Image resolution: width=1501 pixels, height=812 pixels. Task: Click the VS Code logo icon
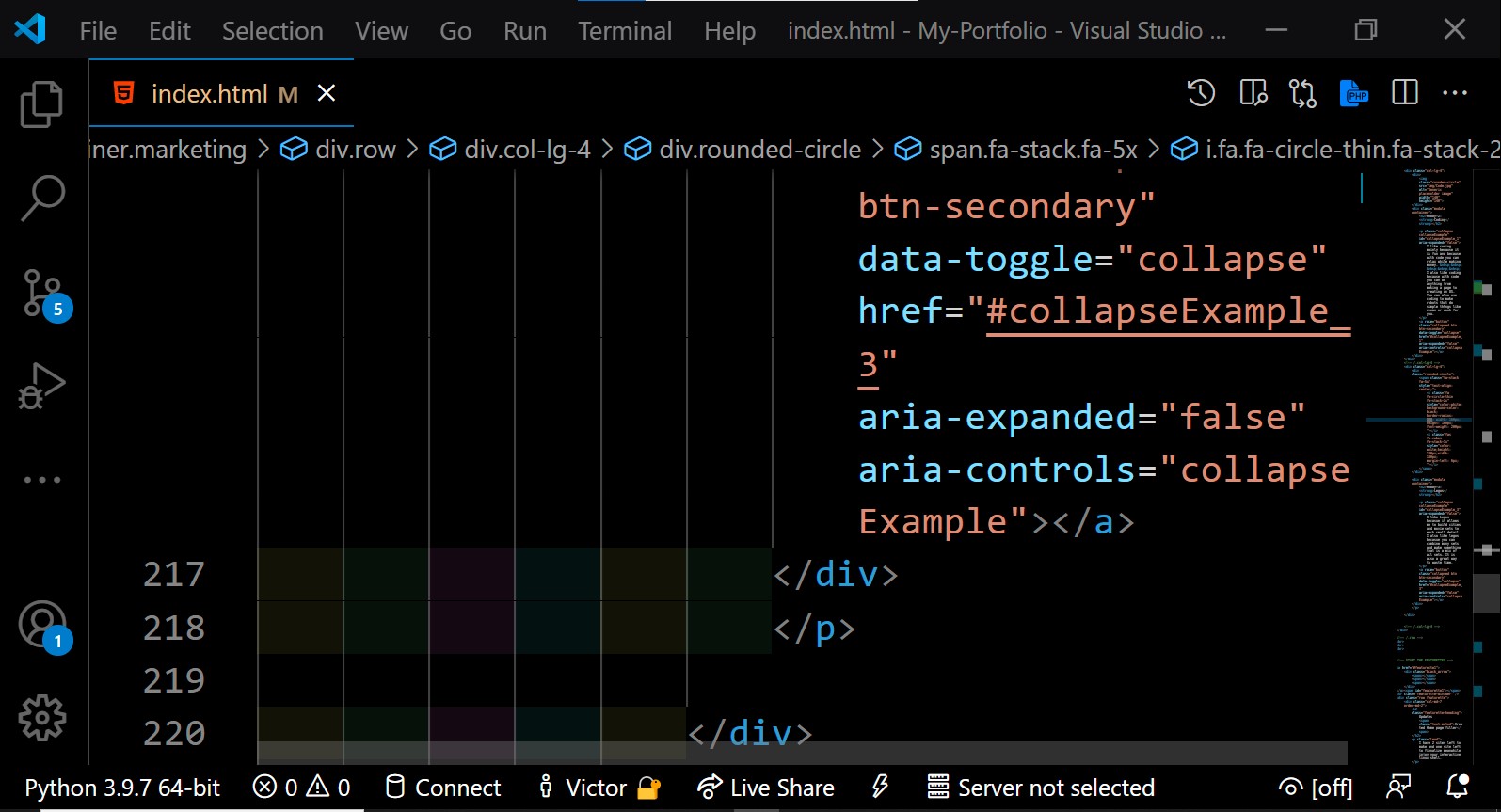30,30
